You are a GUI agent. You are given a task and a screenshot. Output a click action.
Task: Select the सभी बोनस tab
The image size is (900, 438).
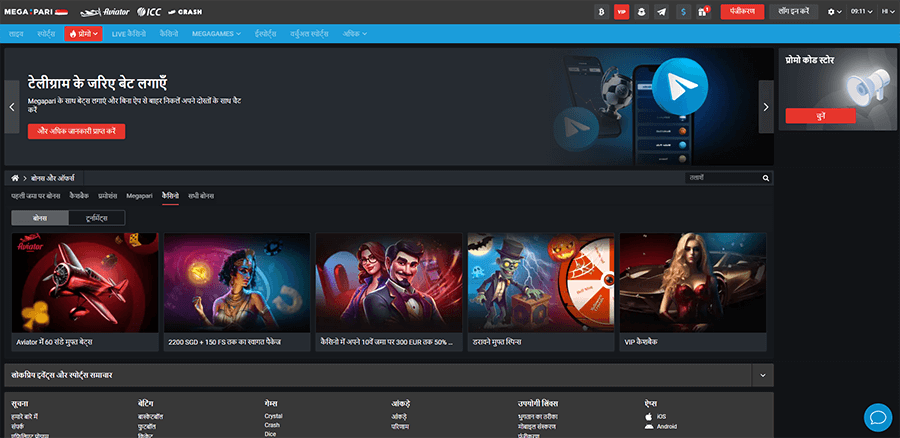[201, 196]
